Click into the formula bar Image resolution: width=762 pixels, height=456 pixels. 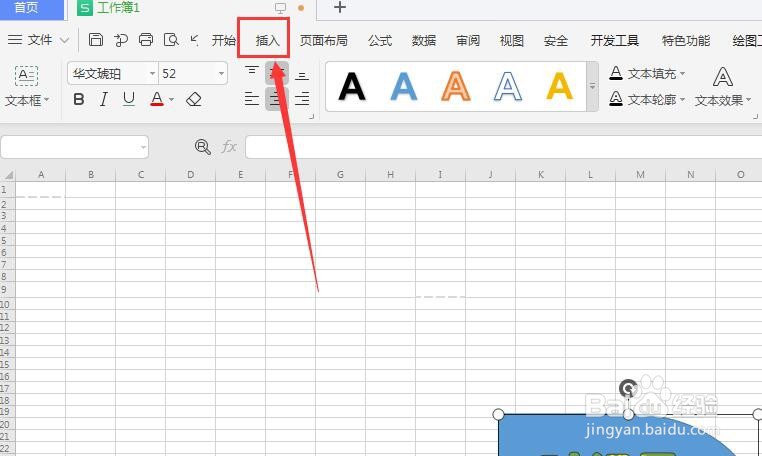[503, 147]
